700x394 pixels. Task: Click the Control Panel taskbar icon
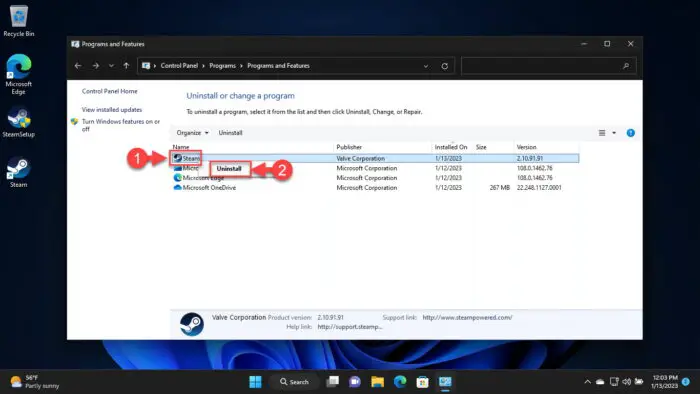pyautogui.click(x=445, y=382)
